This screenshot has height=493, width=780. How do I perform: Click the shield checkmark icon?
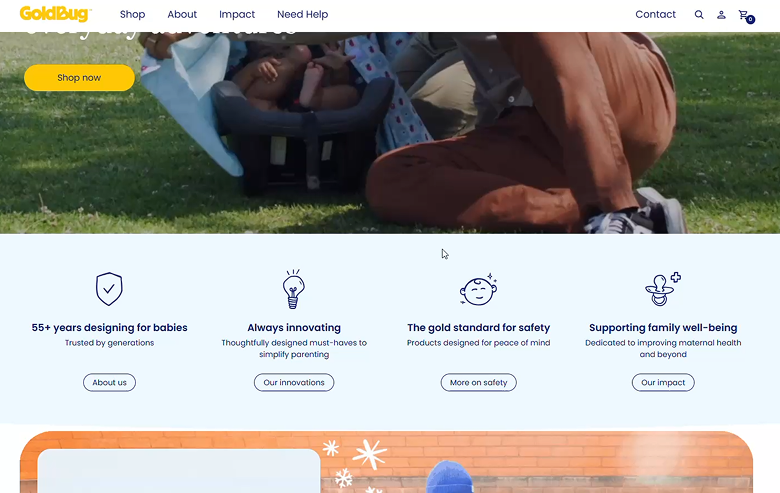click(x=109, y=289)
